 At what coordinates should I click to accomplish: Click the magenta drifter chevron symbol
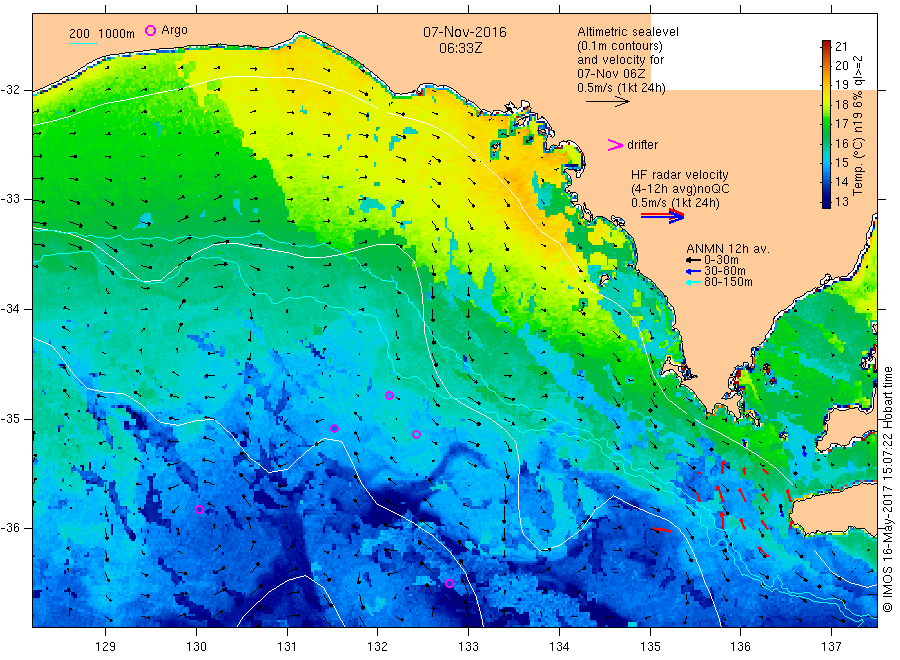[x=615, y=145]
